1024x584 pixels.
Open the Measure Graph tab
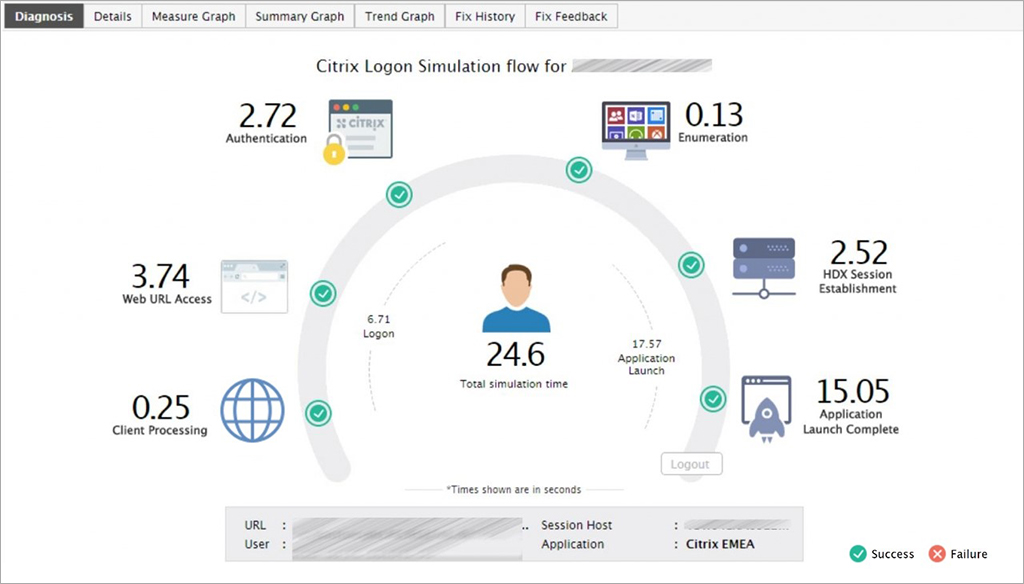tap(193, 16)
